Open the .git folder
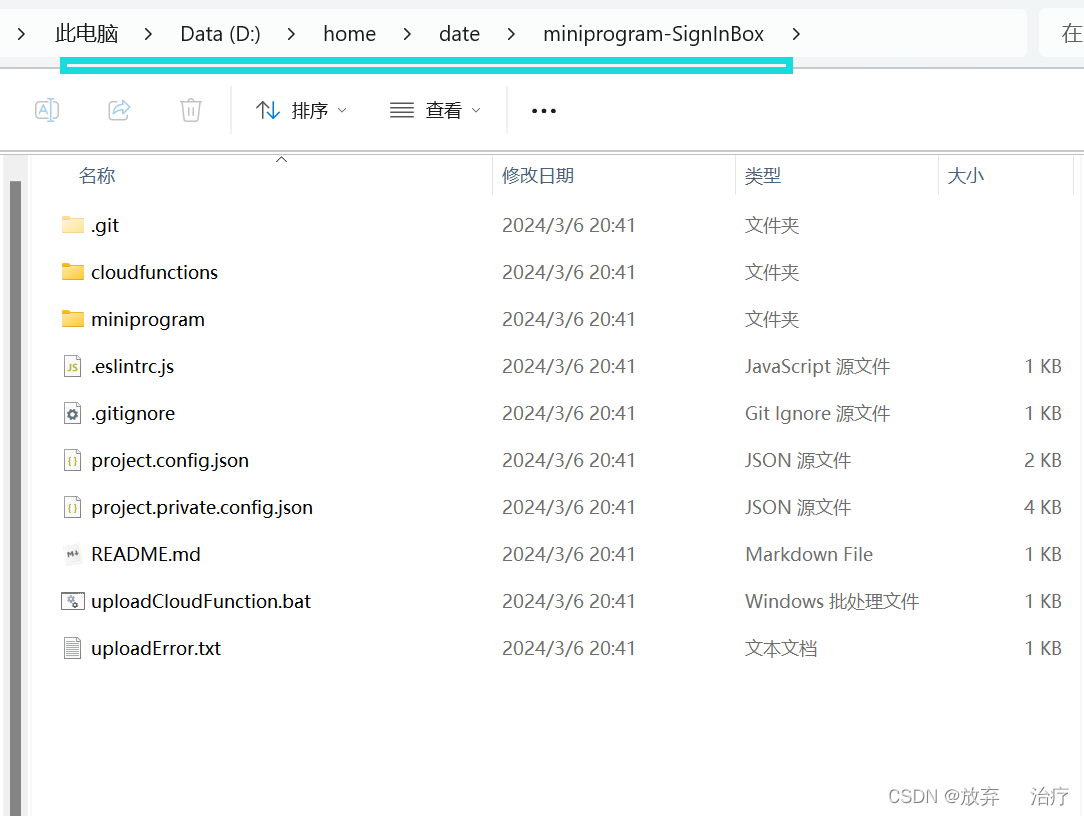The width and height of the screenshot is (1084, 816). pos(104,225)
